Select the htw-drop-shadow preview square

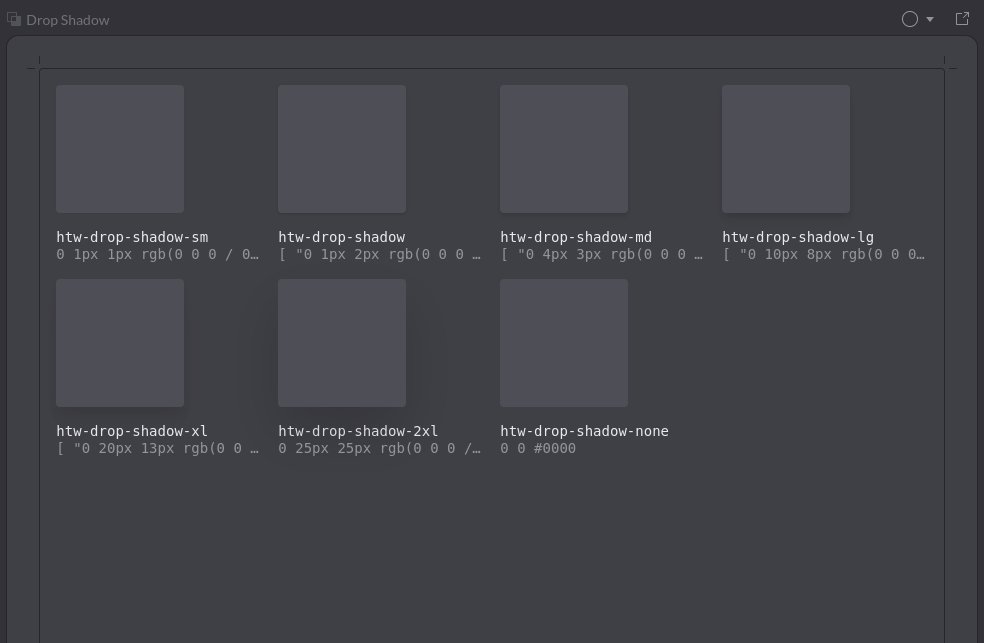(342, 149)
